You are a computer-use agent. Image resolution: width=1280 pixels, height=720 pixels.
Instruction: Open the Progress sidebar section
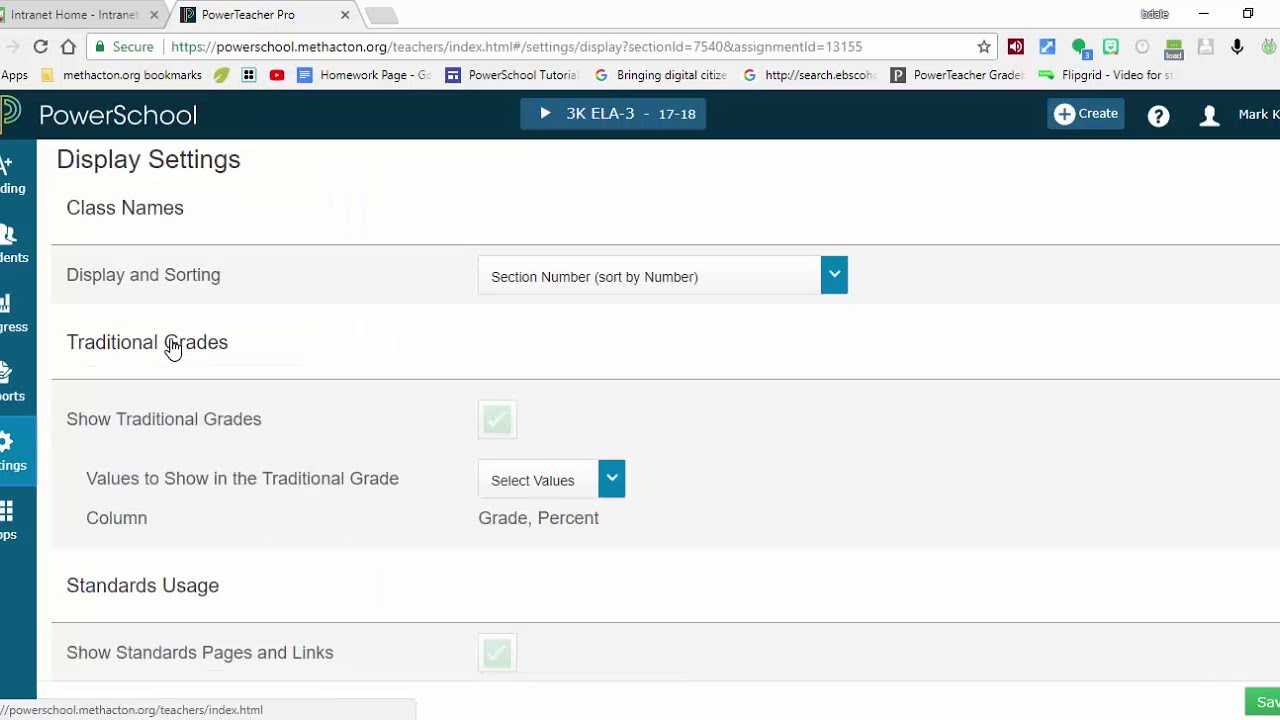pyautogui.click(x=12, y=313)
